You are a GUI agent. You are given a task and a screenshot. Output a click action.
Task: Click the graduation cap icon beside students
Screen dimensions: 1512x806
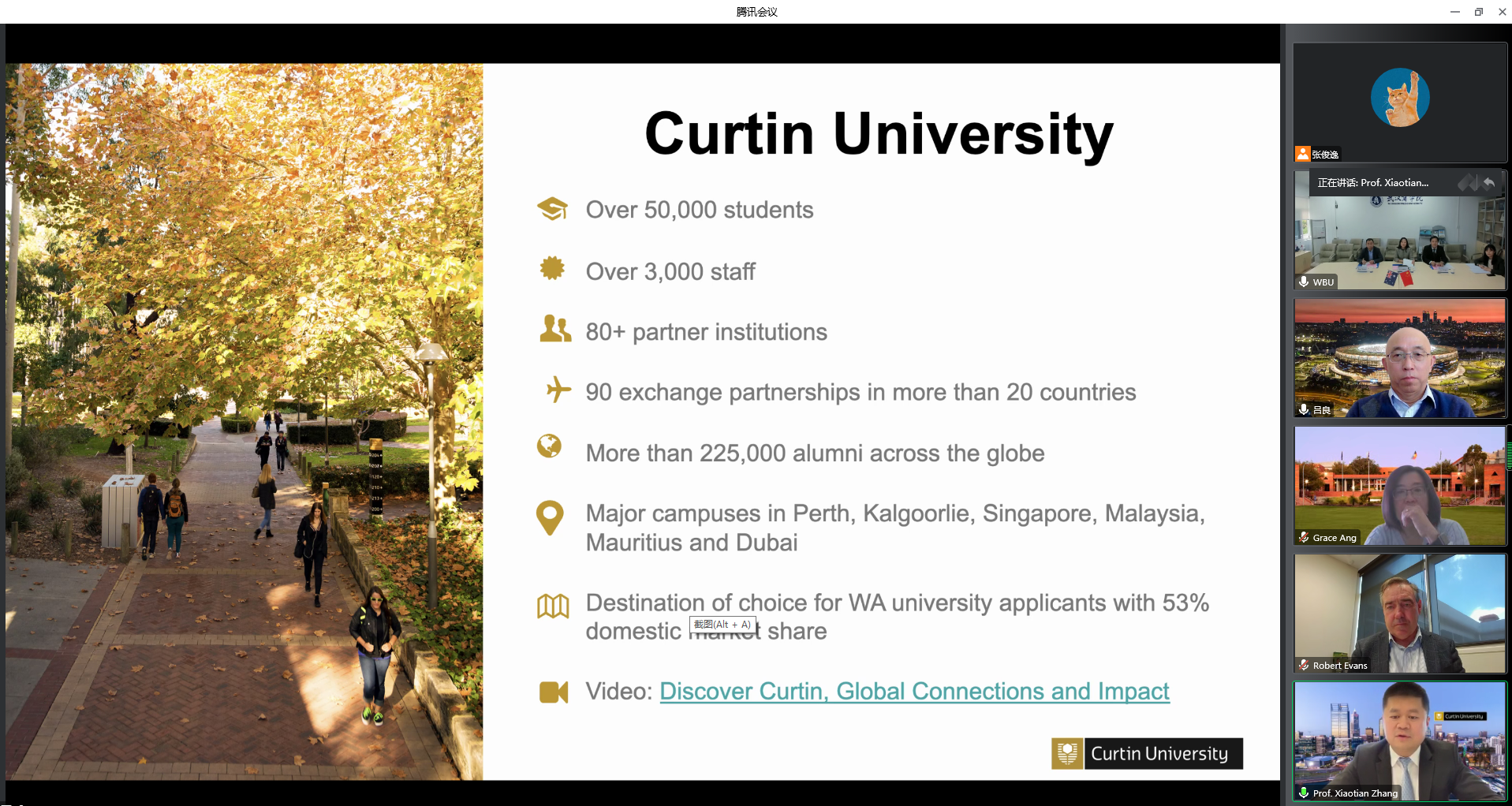pyautogui.click(x=552, y=209)
